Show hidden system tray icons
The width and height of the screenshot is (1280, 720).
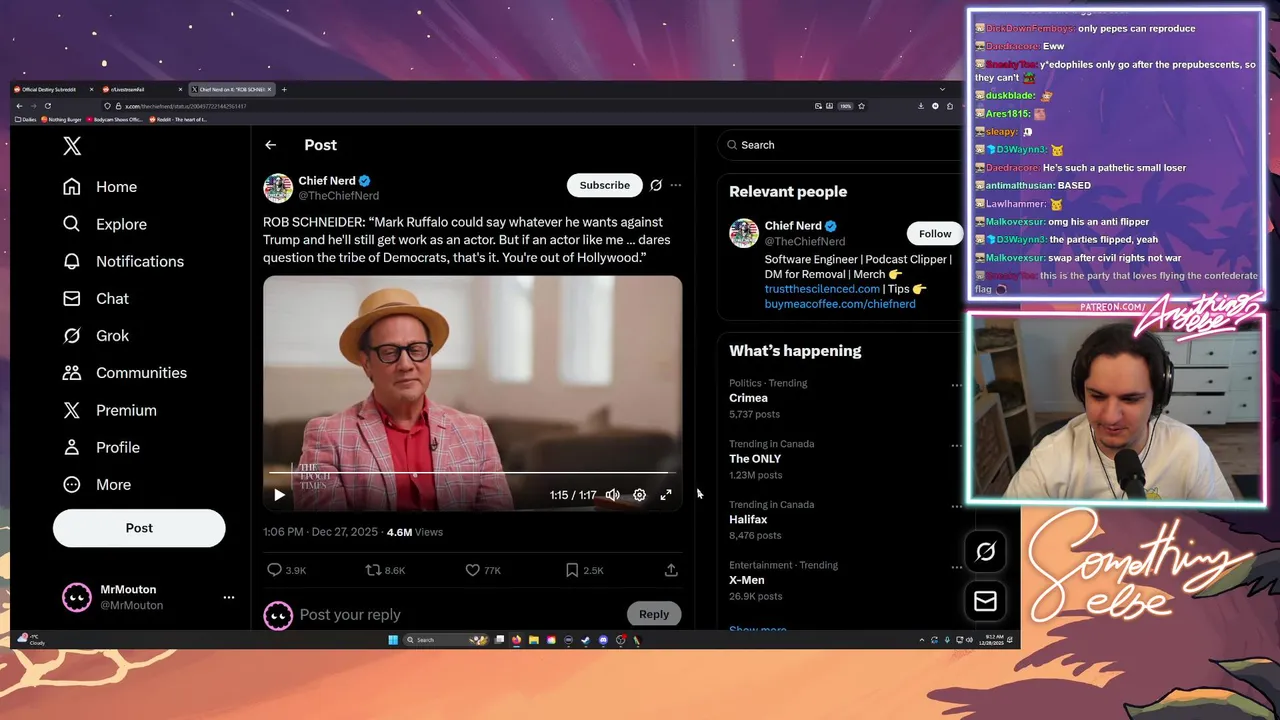pyautogui.click(x=922, y=640)
